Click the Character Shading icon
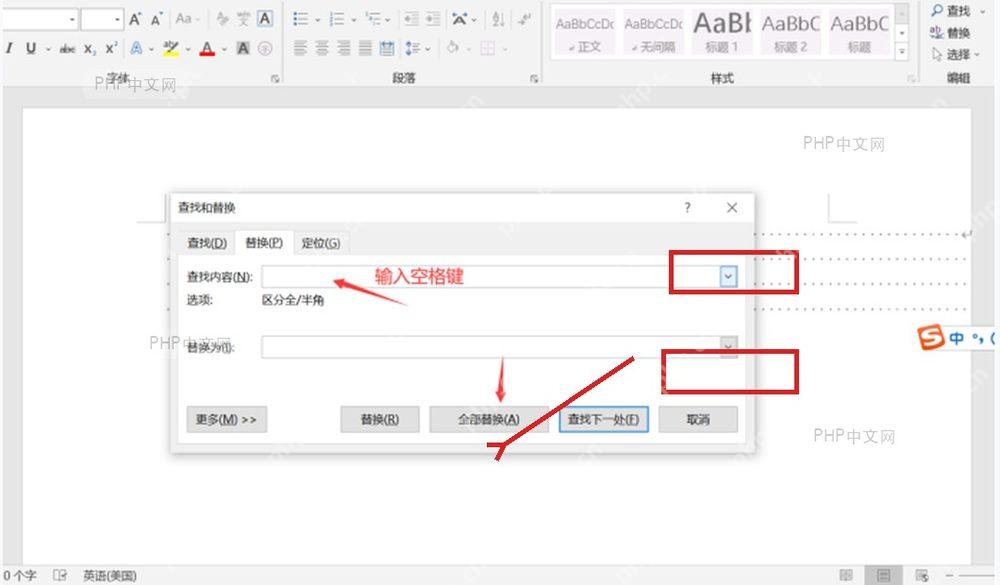The image size is (1000, 585). point(243,48)
